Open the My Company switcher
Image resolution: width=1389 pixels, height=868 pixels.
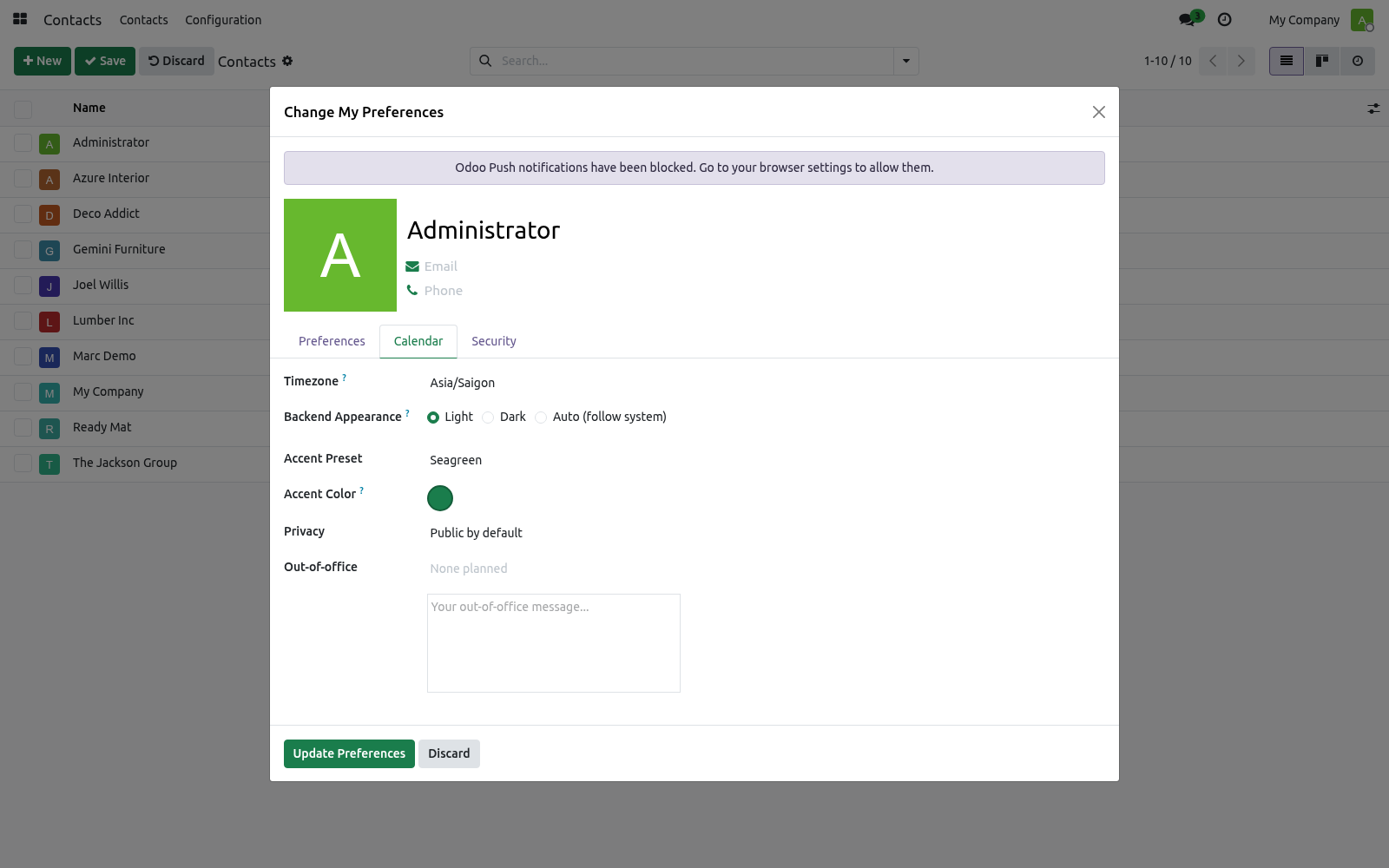[1304, 20]
